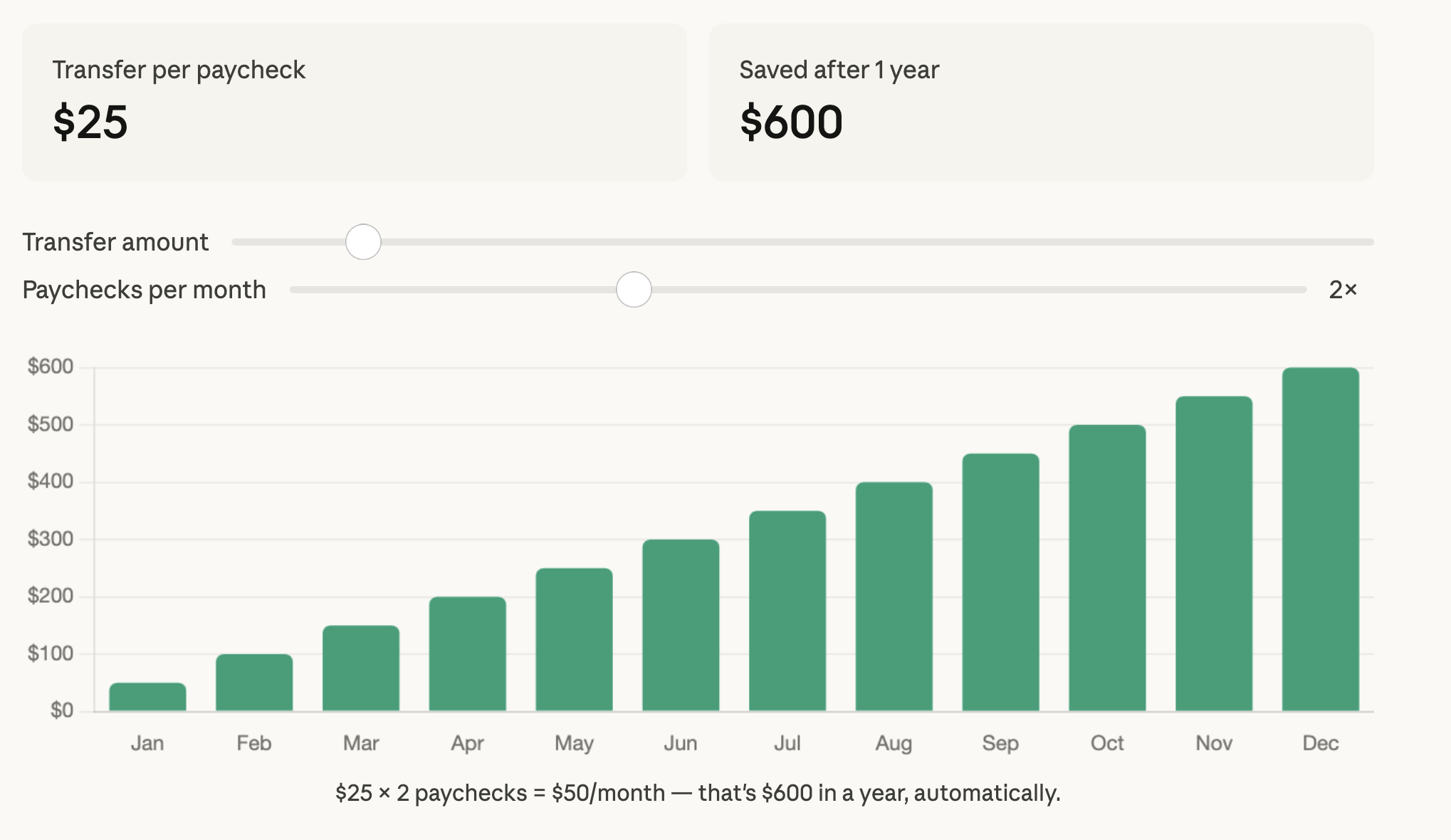Image resolution: width=1451 pixels, height=840 pixels.
Task: Click the Paychecks per month label
Action: pyautogui.click(x=144, y=290)
